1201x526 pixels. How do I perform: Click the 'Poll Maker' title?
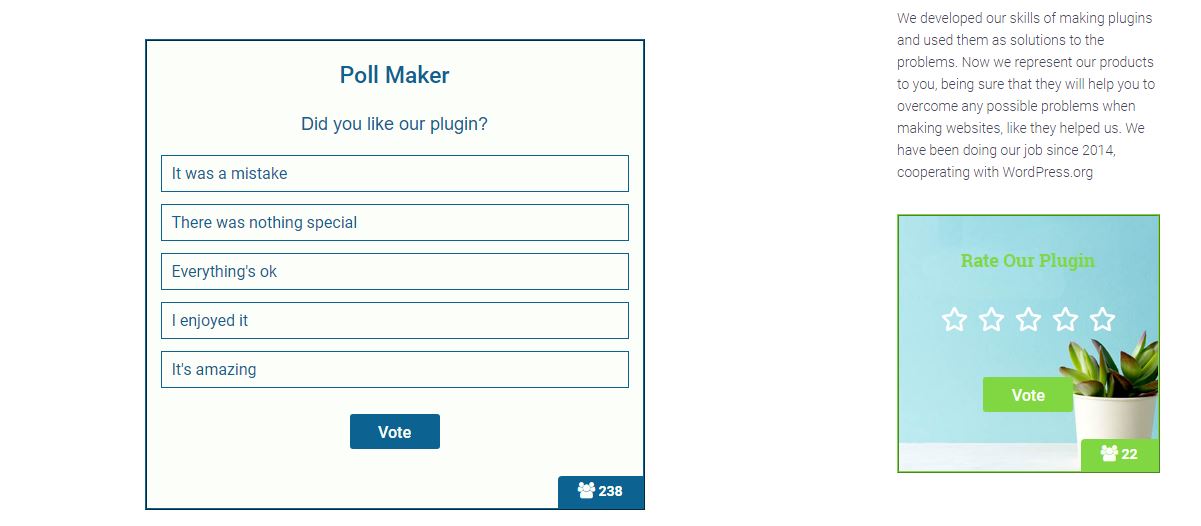coord(394,75)
